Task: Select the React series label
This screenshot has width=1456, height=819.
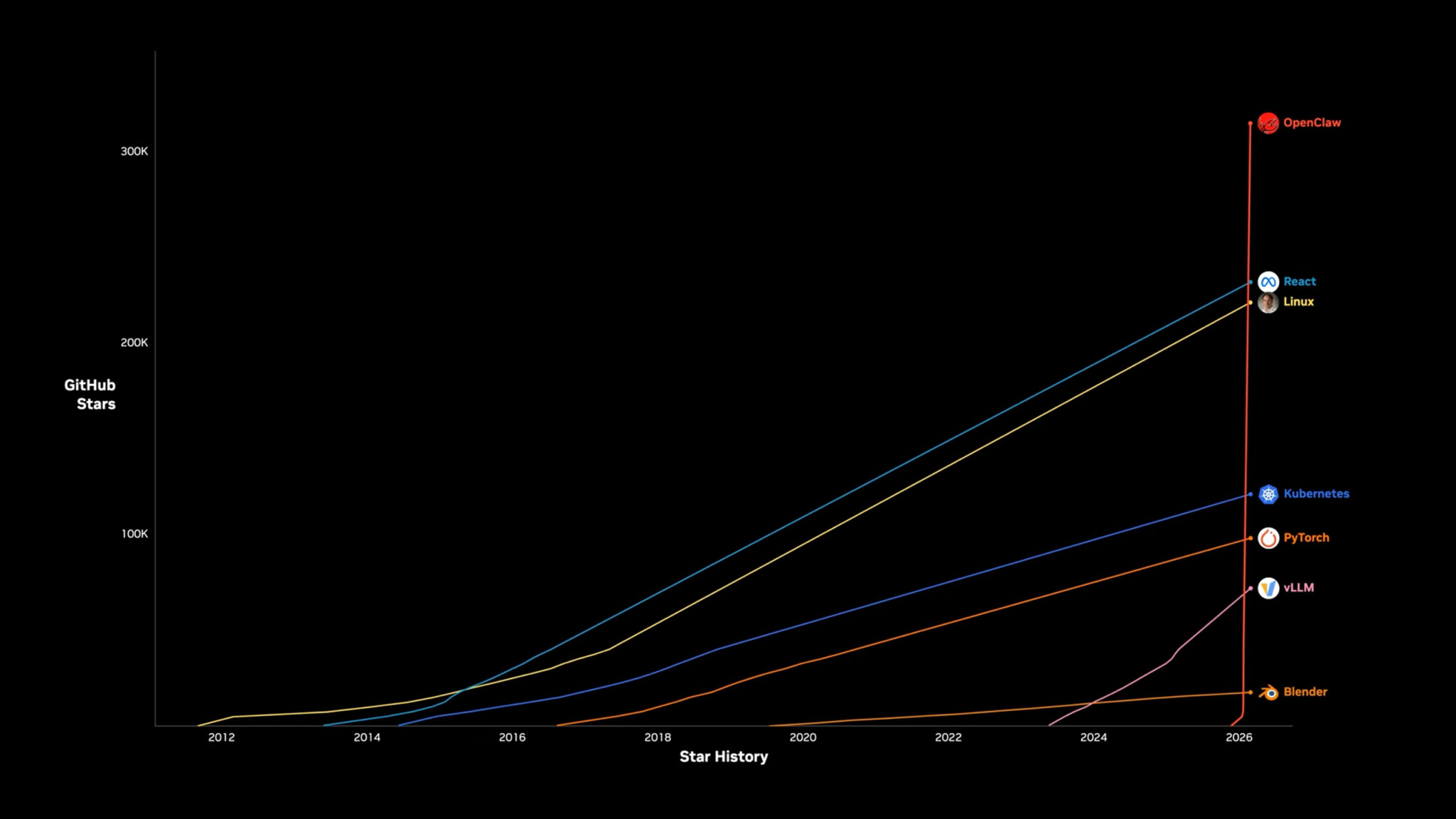Action: (x=1300, y=282)
